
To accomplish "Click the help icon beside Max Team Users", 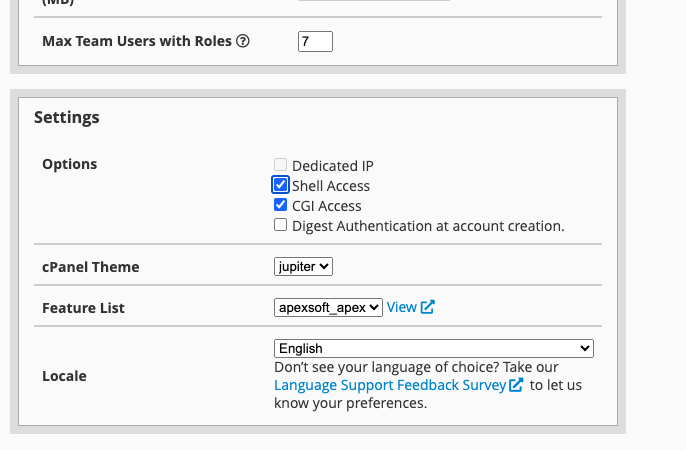I will point(243,42).
